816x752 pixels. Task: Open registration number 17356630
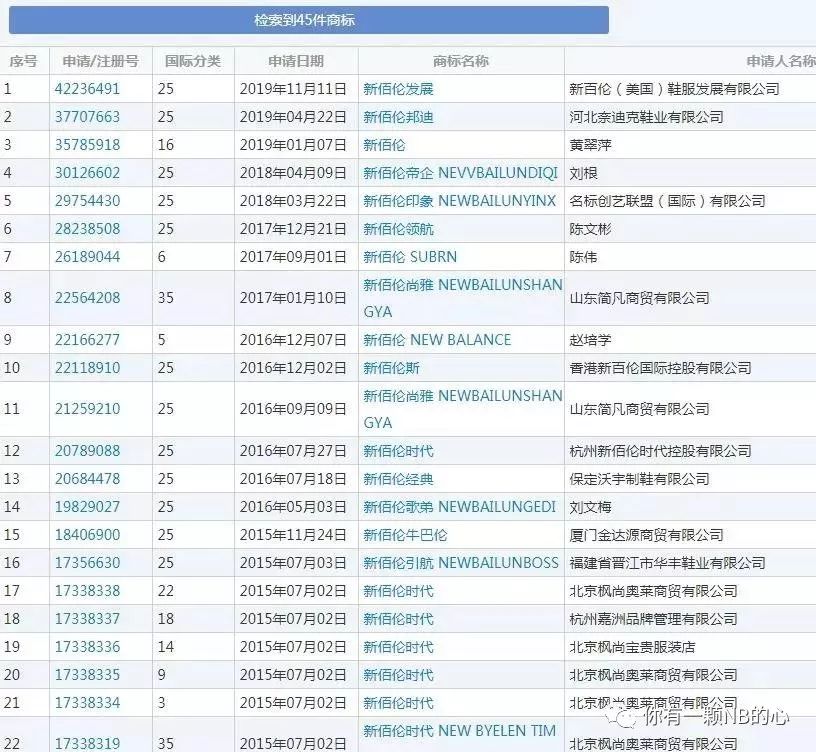[87, 563]
